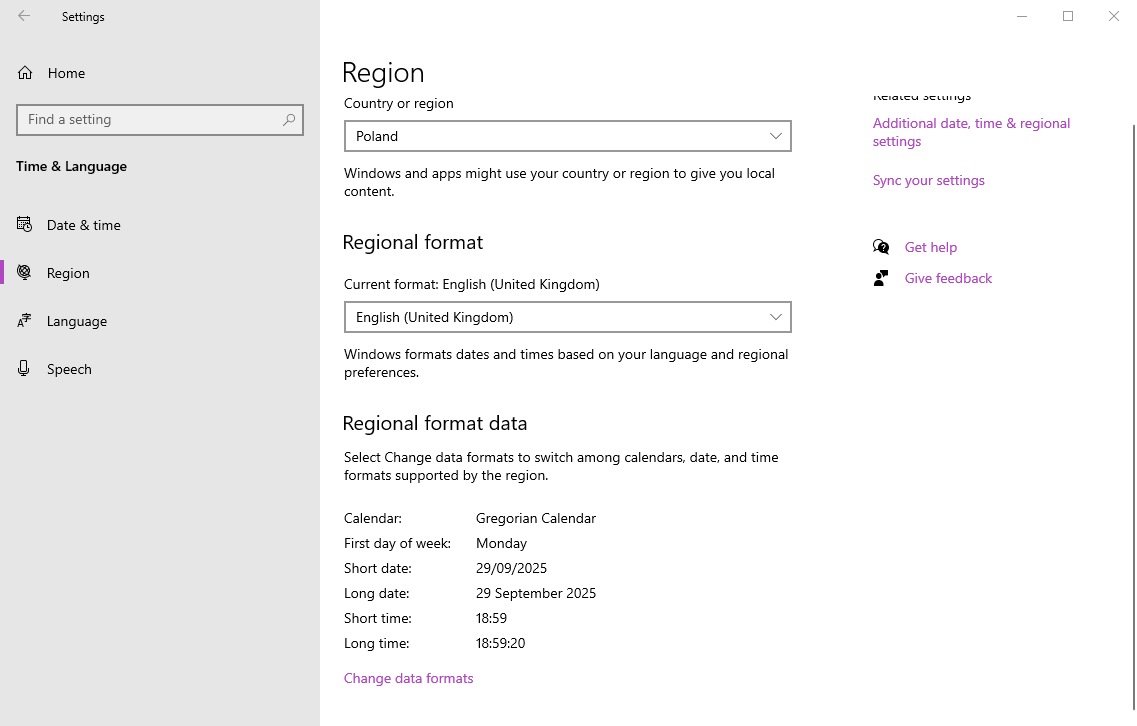This screenshot has width=1137, height=726.
Task: Click the Sync your settings link
Action: [x=928, y=180]
